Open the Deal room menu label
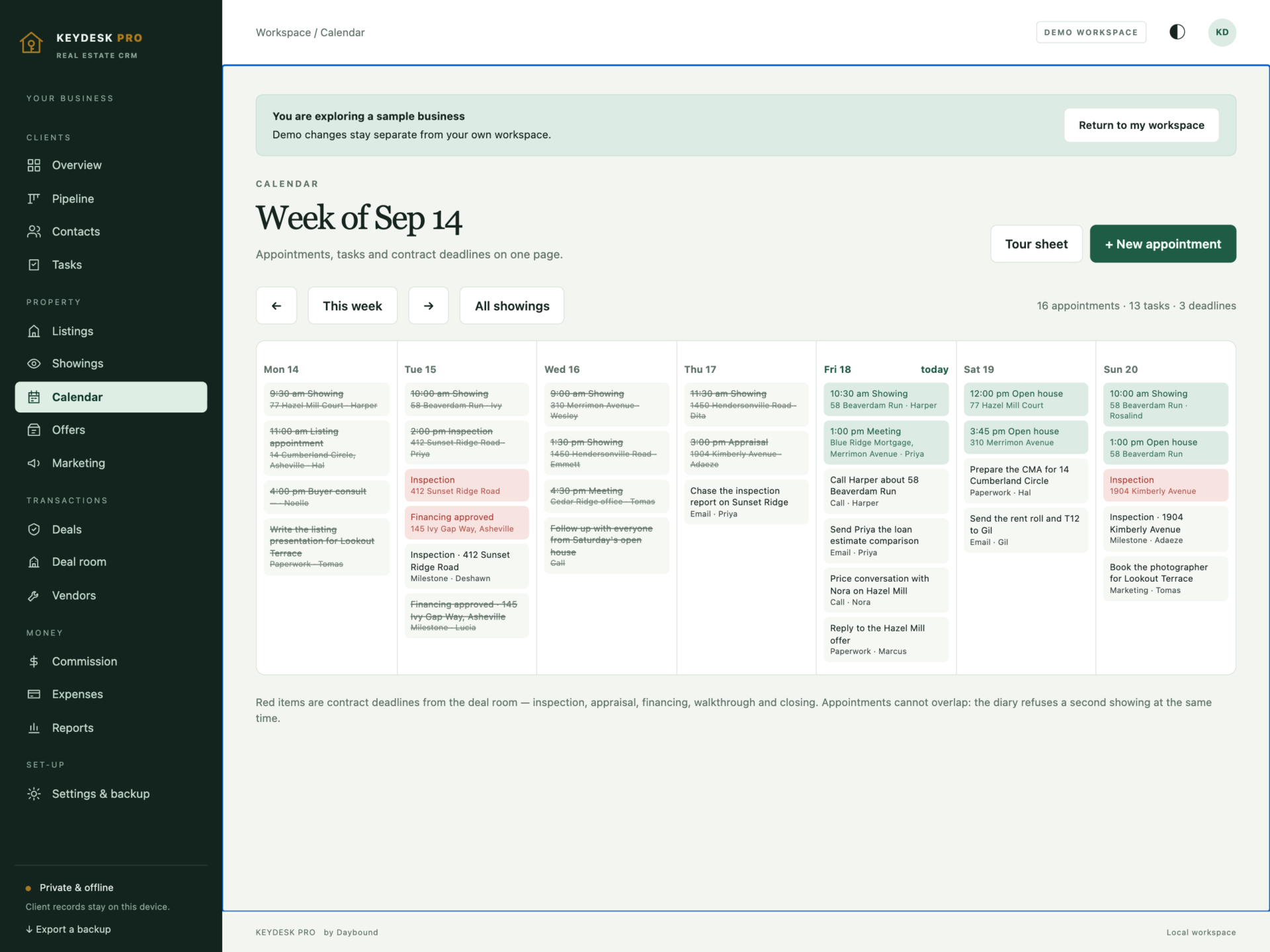 (79, 562)
